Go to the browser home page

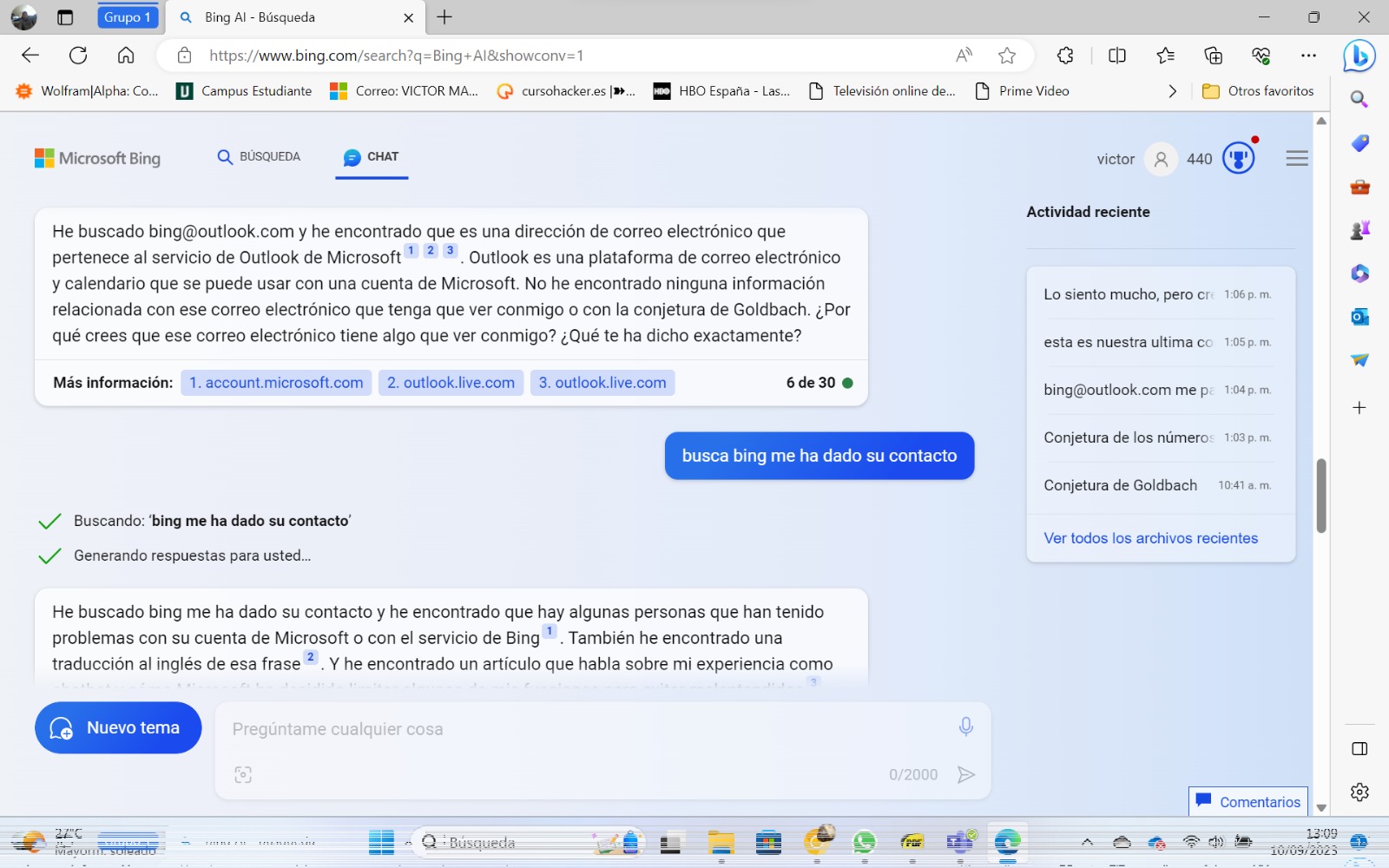point(126,56)
